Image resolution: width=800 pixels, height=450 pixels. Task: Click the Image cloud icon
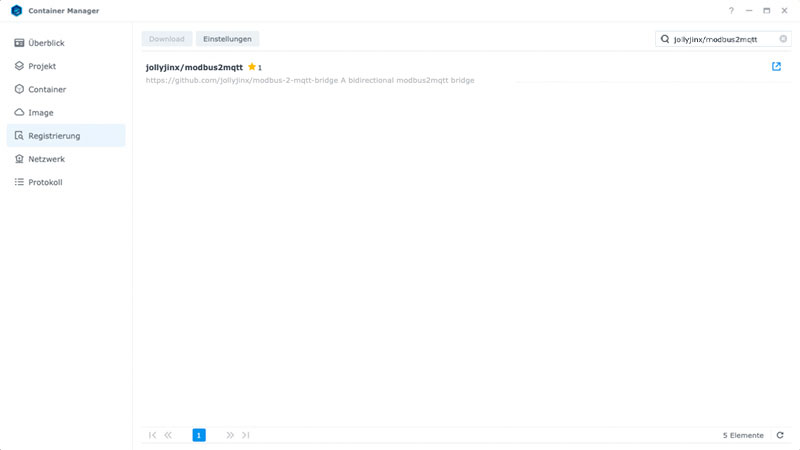pos(19,113)
